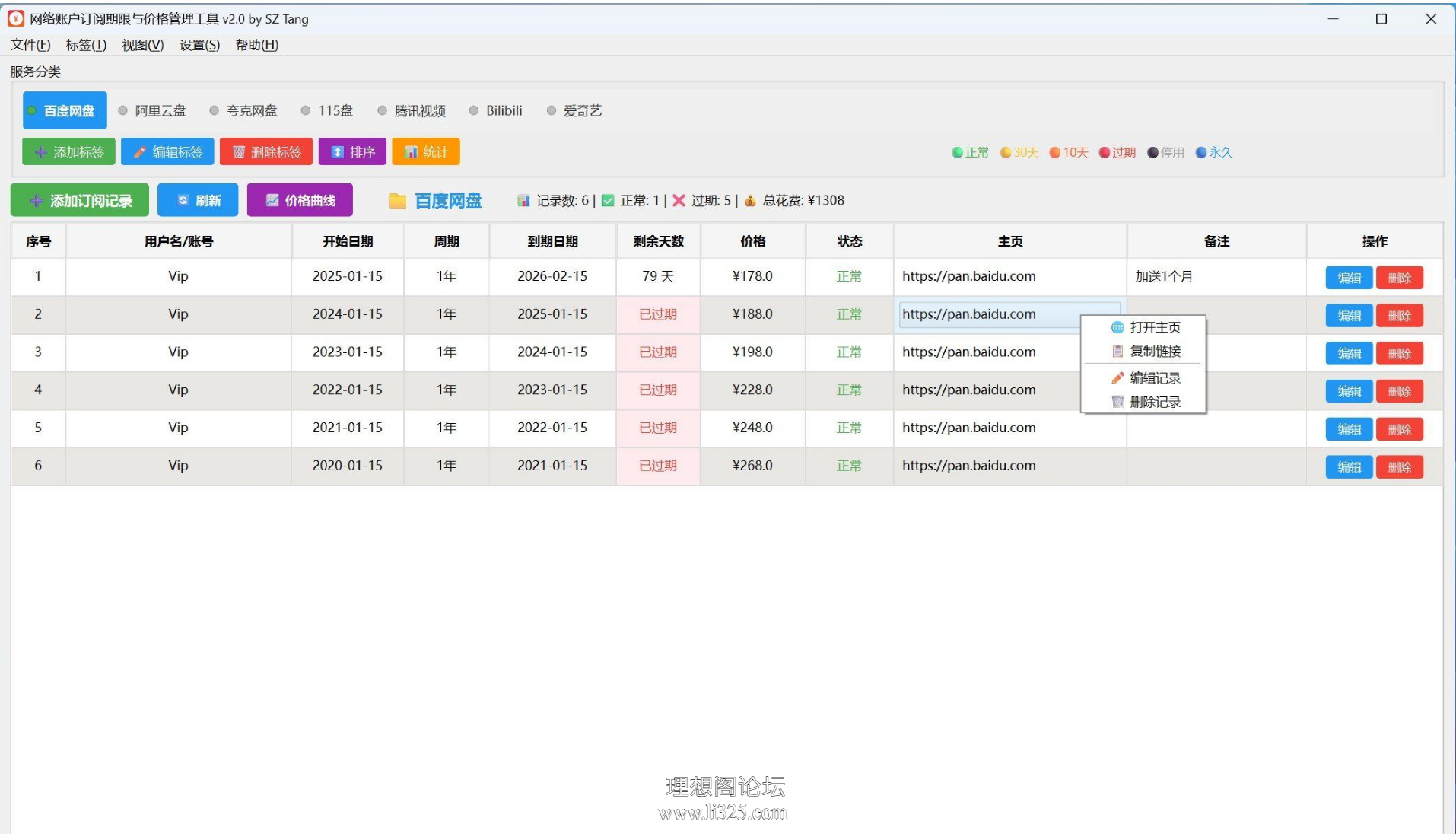Select the 夸克网盘 category
Image resolution: width=1456 pixels, height=834 pixels.
pos(243,110)
